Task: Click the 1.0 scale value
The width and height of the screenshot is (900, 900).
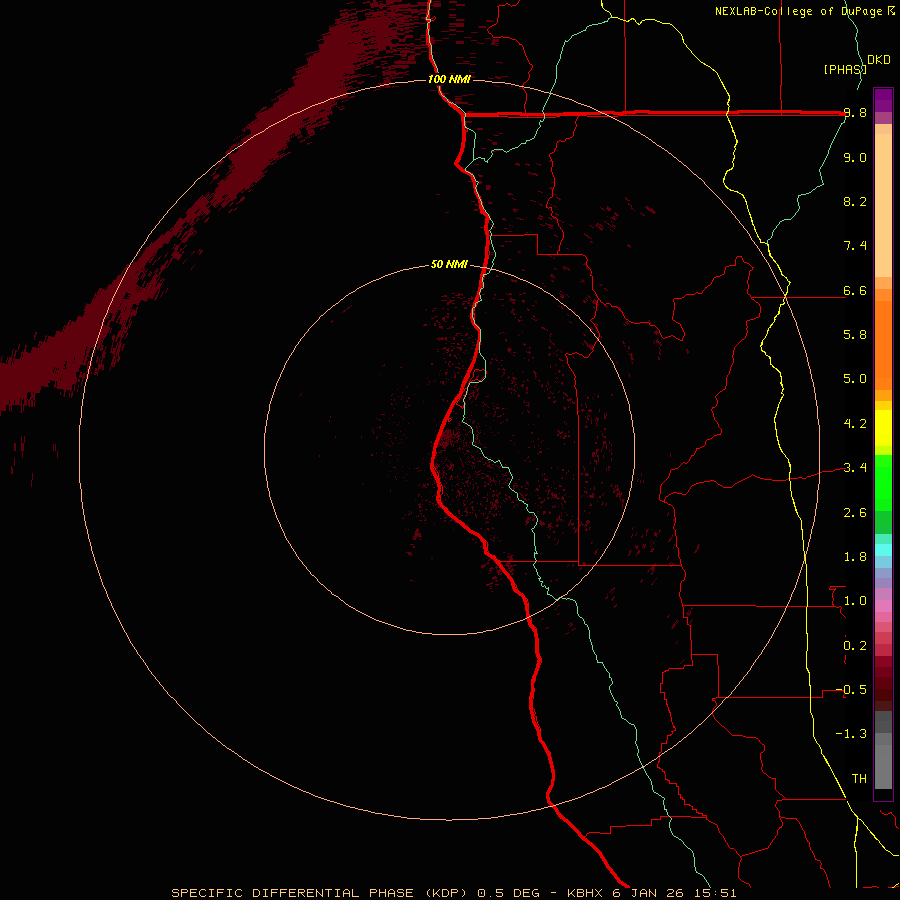Action: 855,600
